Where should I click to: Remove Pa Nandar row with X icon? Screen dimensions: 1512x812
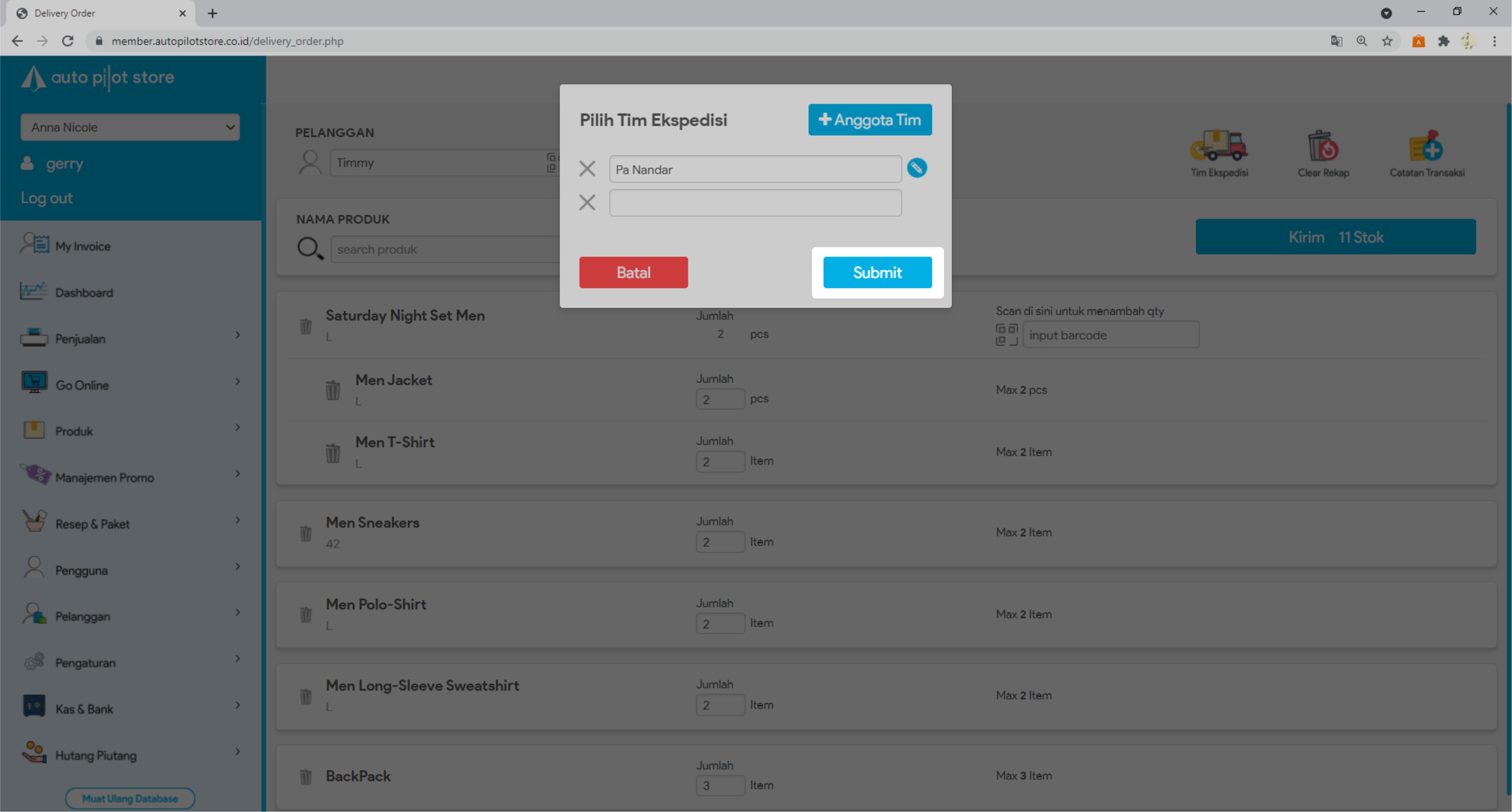coord(587,169)
